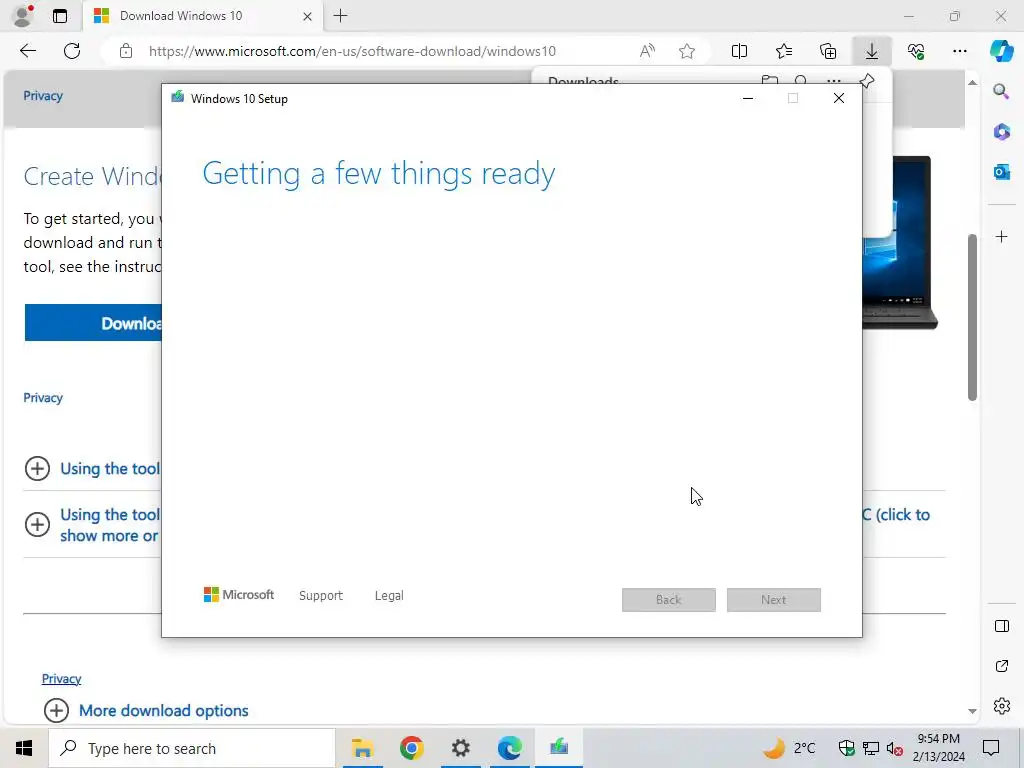Refresh the current page
This screenshot has height=768, width=1024.
(x=72, y=51)
